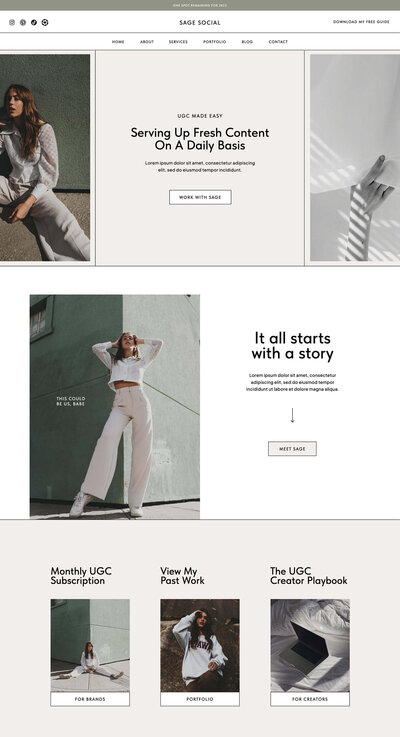Open the TikTok social icon
The height and width of the screenshot is (737, 400).
(34, 22)
